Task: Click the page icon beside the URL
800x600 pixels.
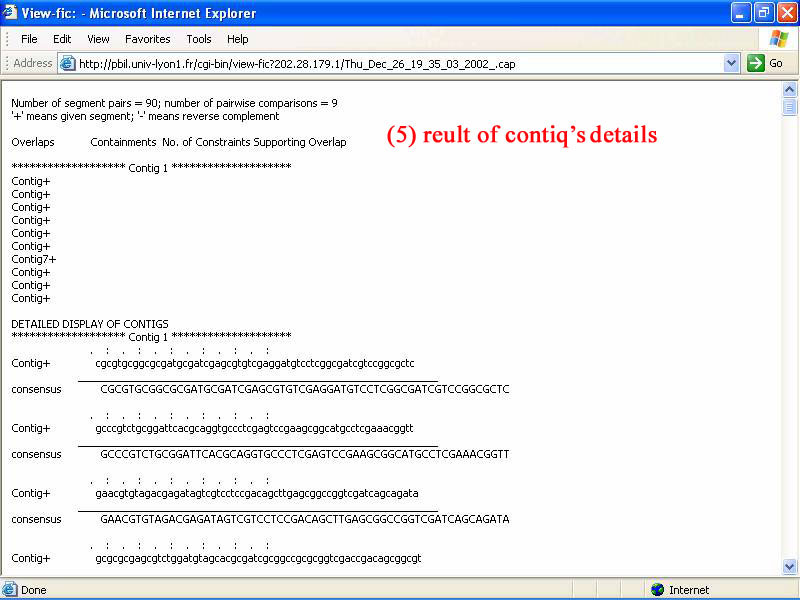Action: click(68, 63)
